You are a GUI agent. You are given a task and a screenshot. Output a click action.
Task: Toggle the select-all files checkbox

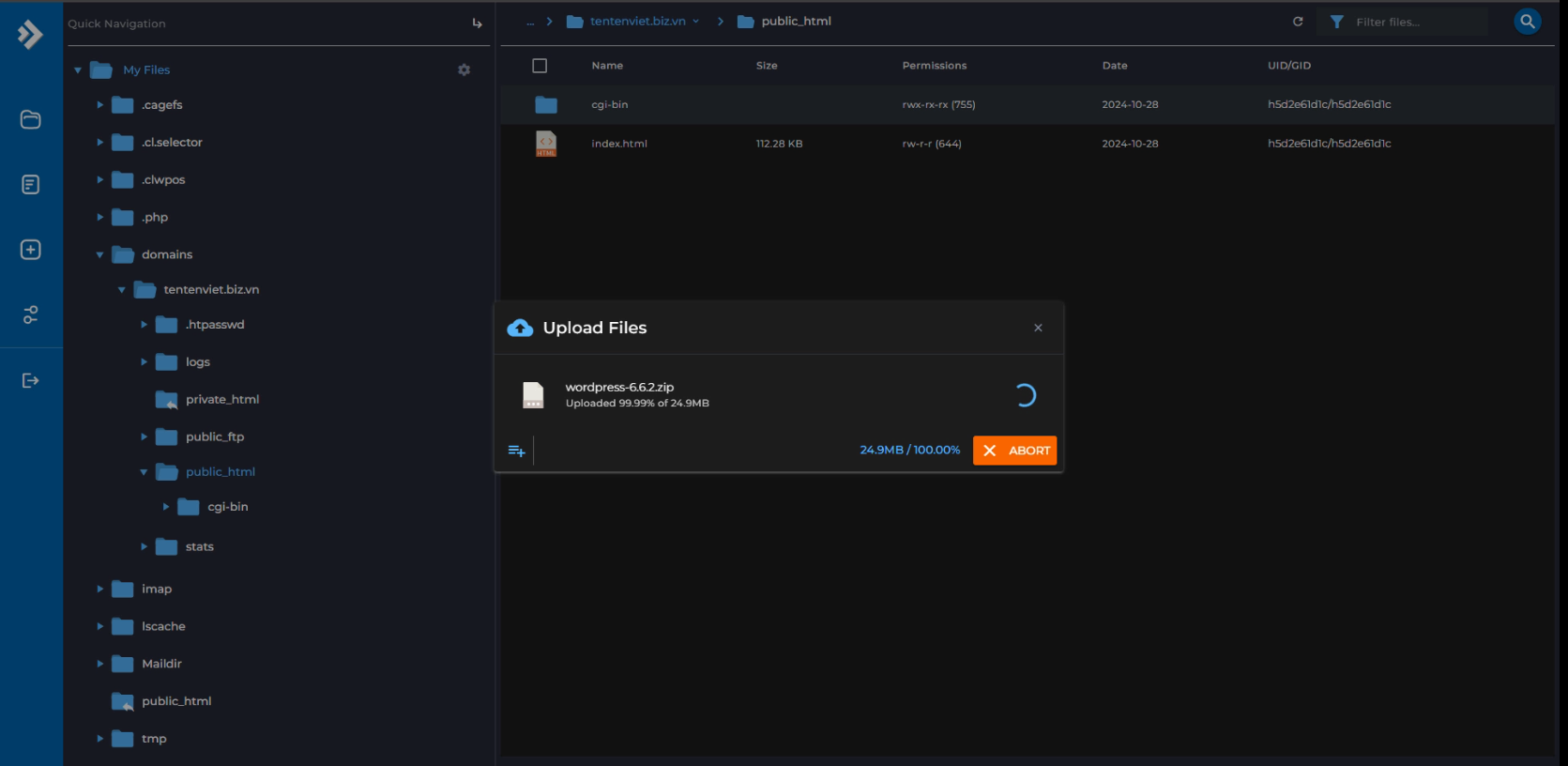540,66
